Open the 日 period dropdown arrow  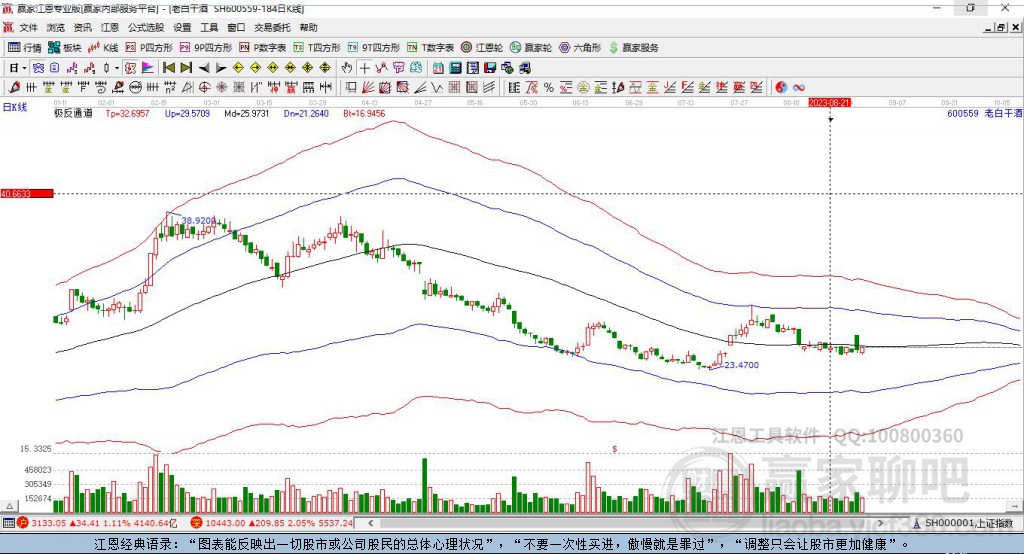(x=24, y=68)
